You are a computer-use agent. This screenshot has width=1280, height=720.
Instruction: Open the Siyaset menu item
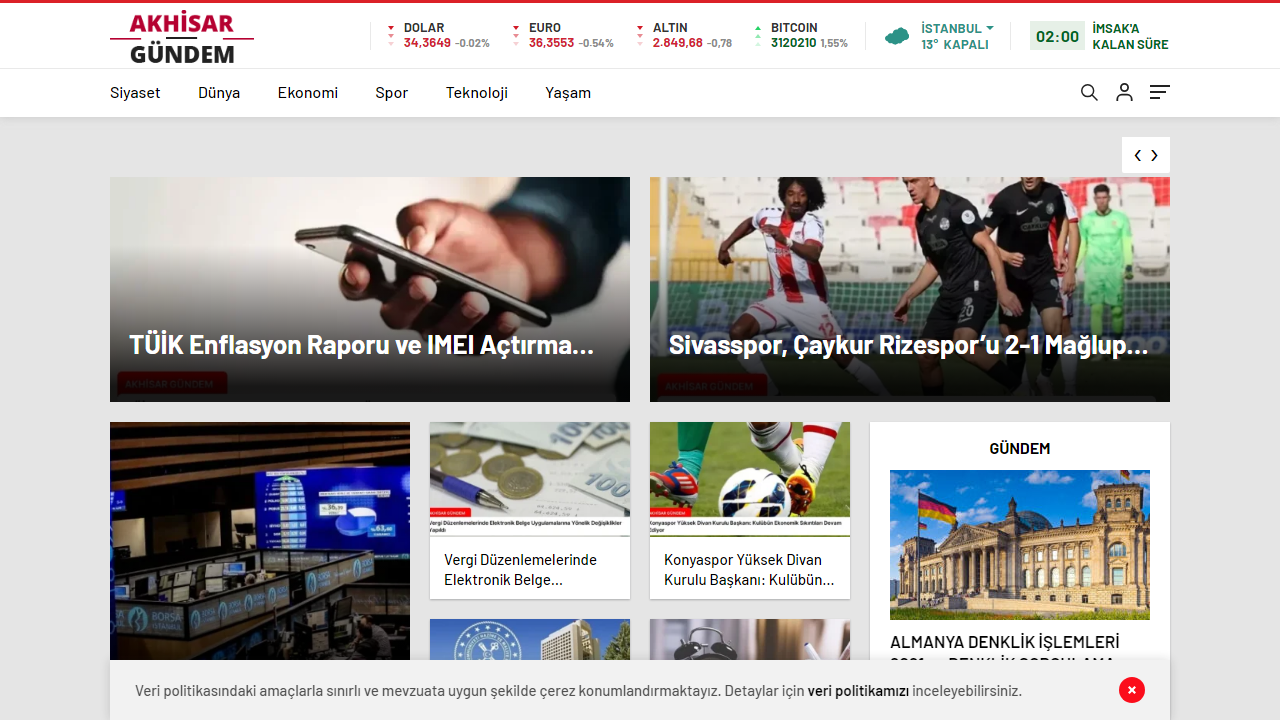point(135,92)
